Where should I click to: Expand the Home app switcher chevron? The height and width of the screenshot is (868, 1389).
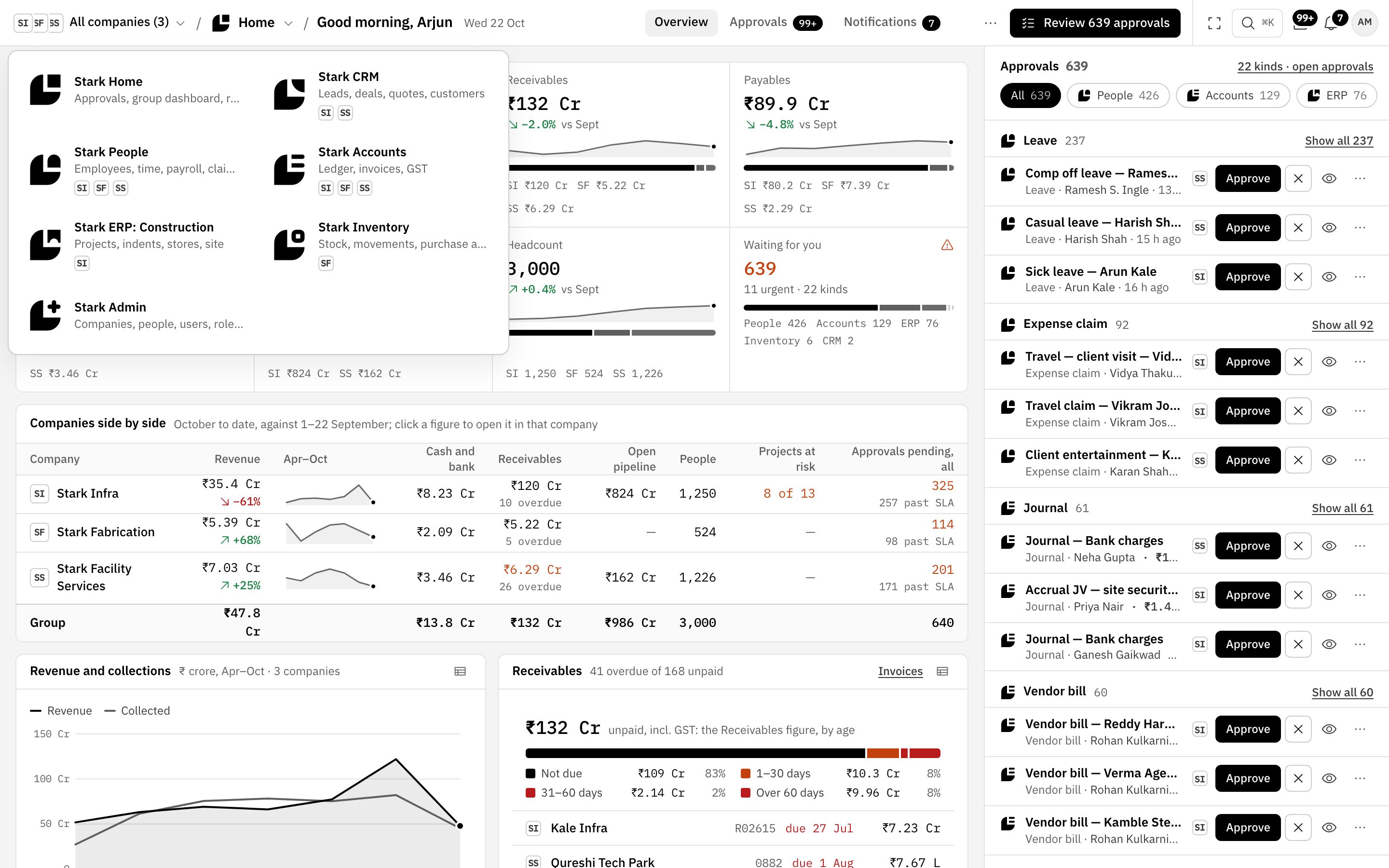289,23
